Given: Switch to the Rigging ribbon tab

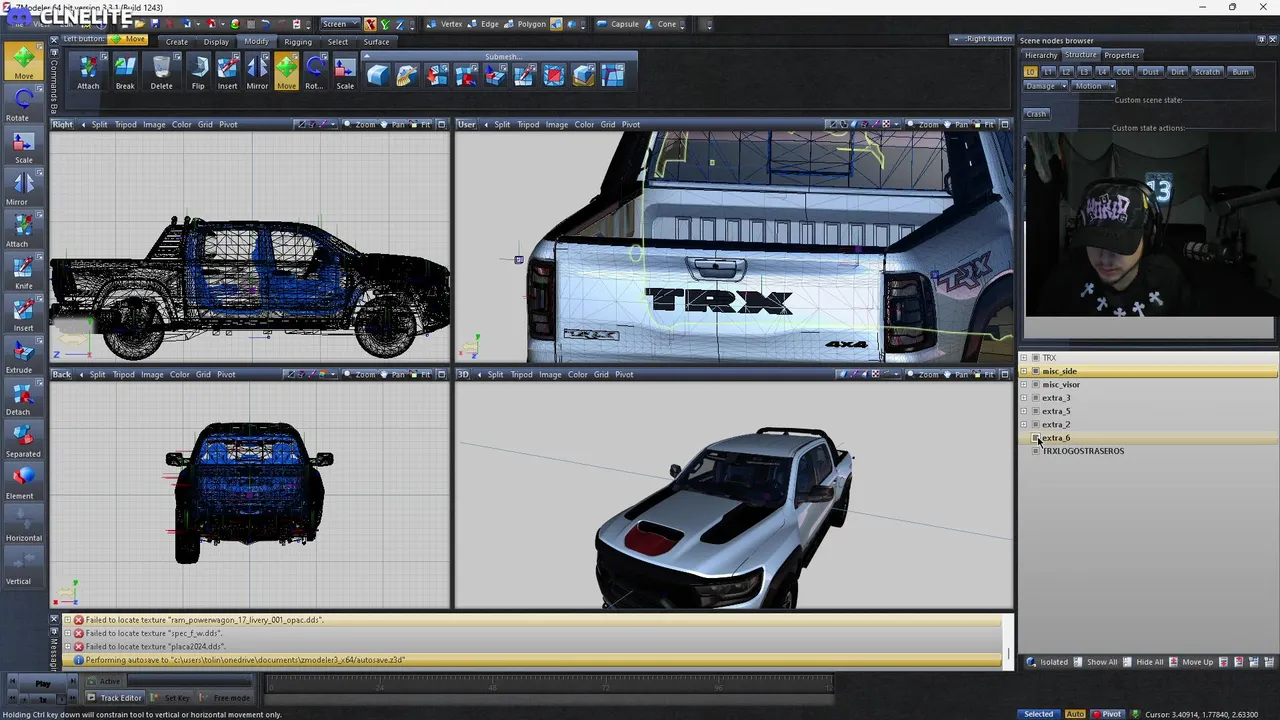Looking at the screenshot, I should pos(298,42).
